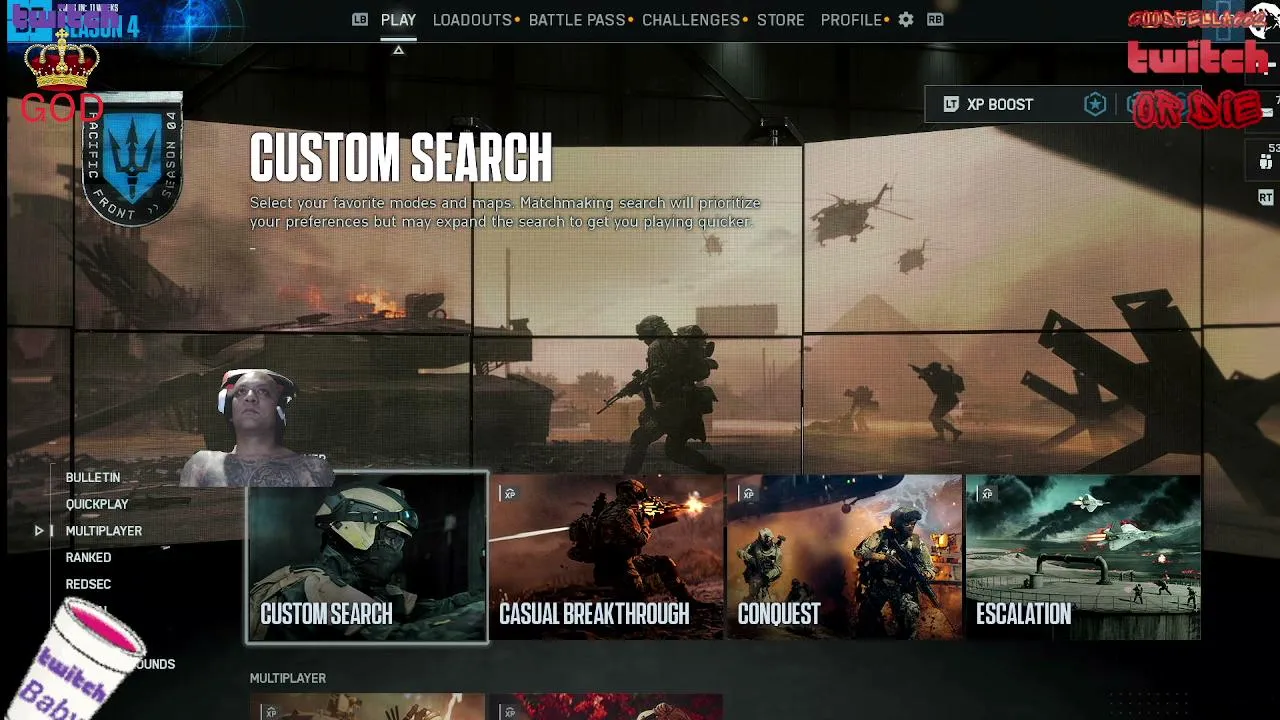
Task: Click the XP badge on Escalation card
Action: [x=987, y=494]
